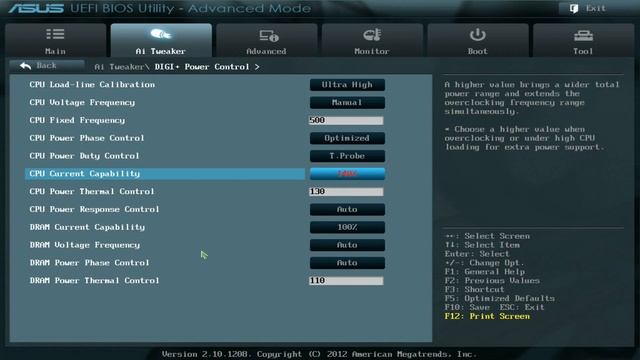The height and width of the screenshot is (360, 640).
Task: Open DRAM Voltage Frequency Auto dropdown
Action: coord(347,245)
